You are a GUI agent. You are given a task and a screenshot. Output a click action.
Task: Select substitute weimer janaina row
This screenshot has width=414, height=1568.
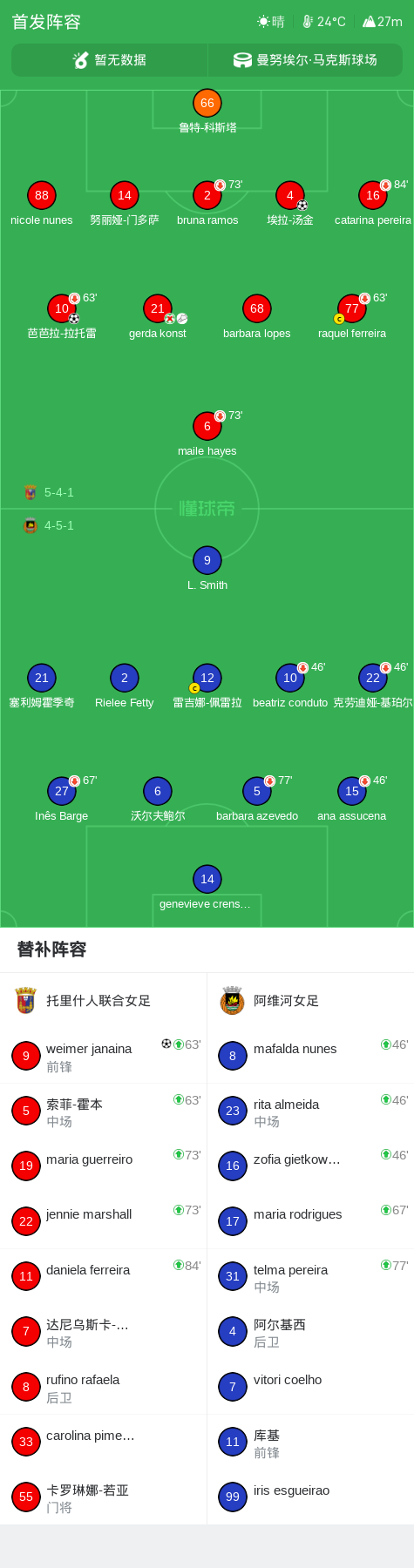[104, 1057]
